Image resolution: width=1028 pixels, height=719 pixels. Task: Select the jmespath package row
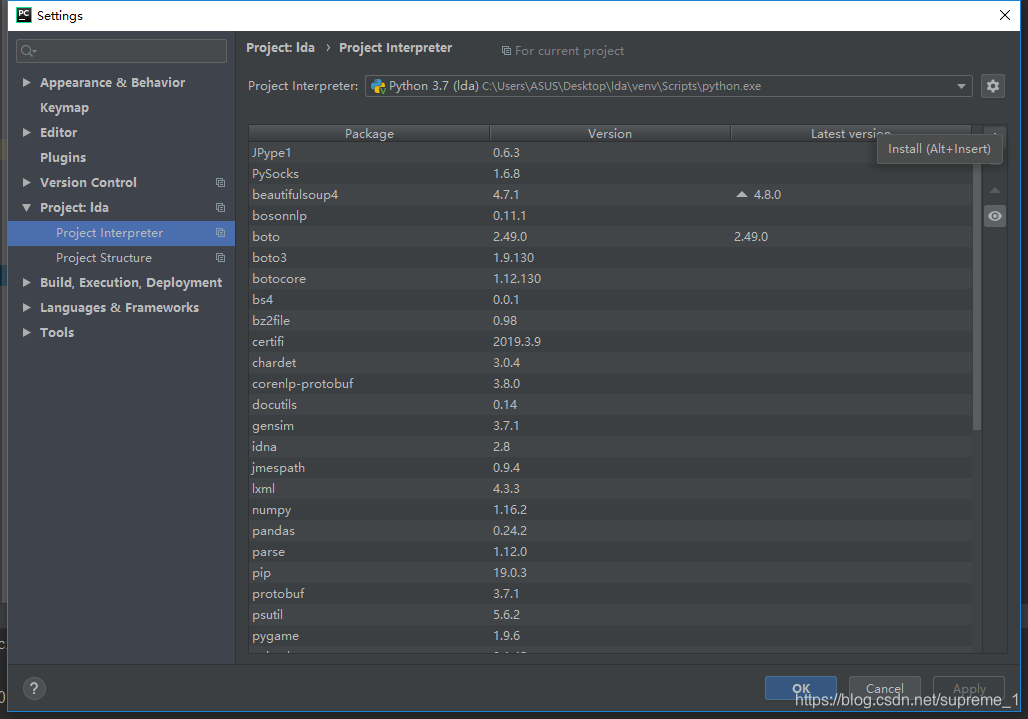(x=610, y=467)
